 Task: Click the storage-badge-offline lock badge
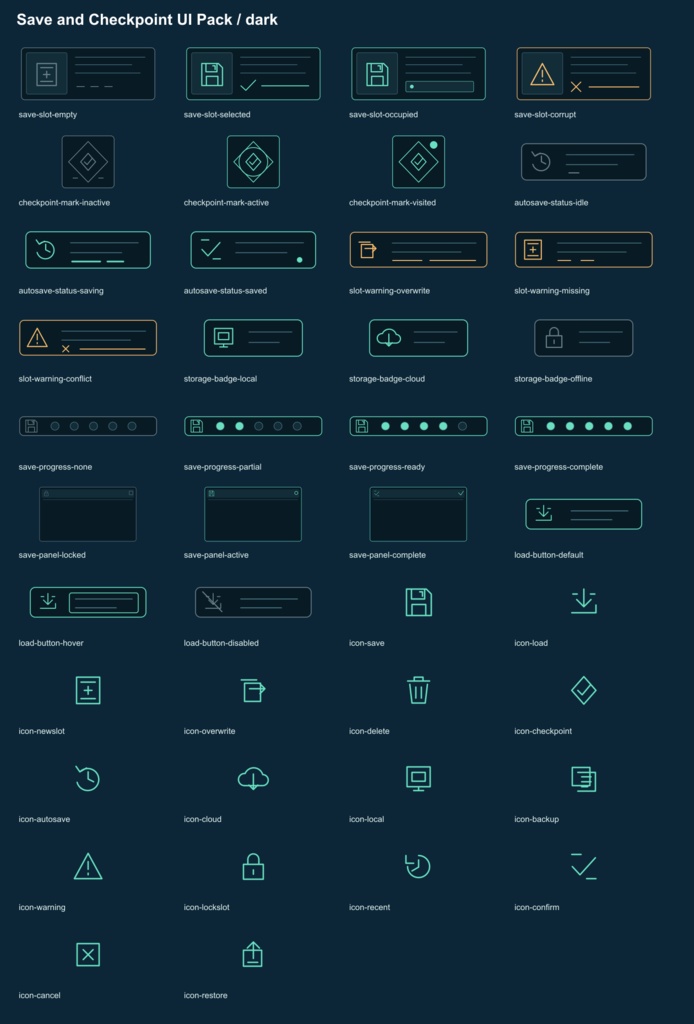coord(584,338)
